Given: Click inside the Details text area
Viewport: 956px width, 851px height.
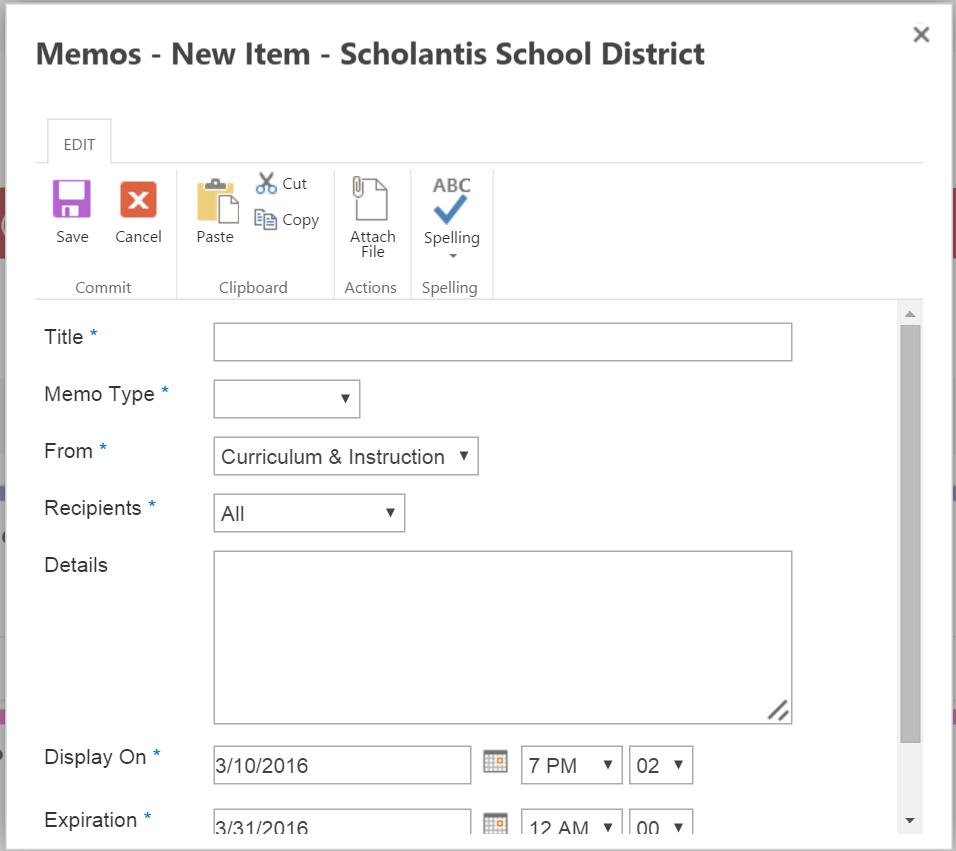Looking at the screenshot, I should coord(502,637).
